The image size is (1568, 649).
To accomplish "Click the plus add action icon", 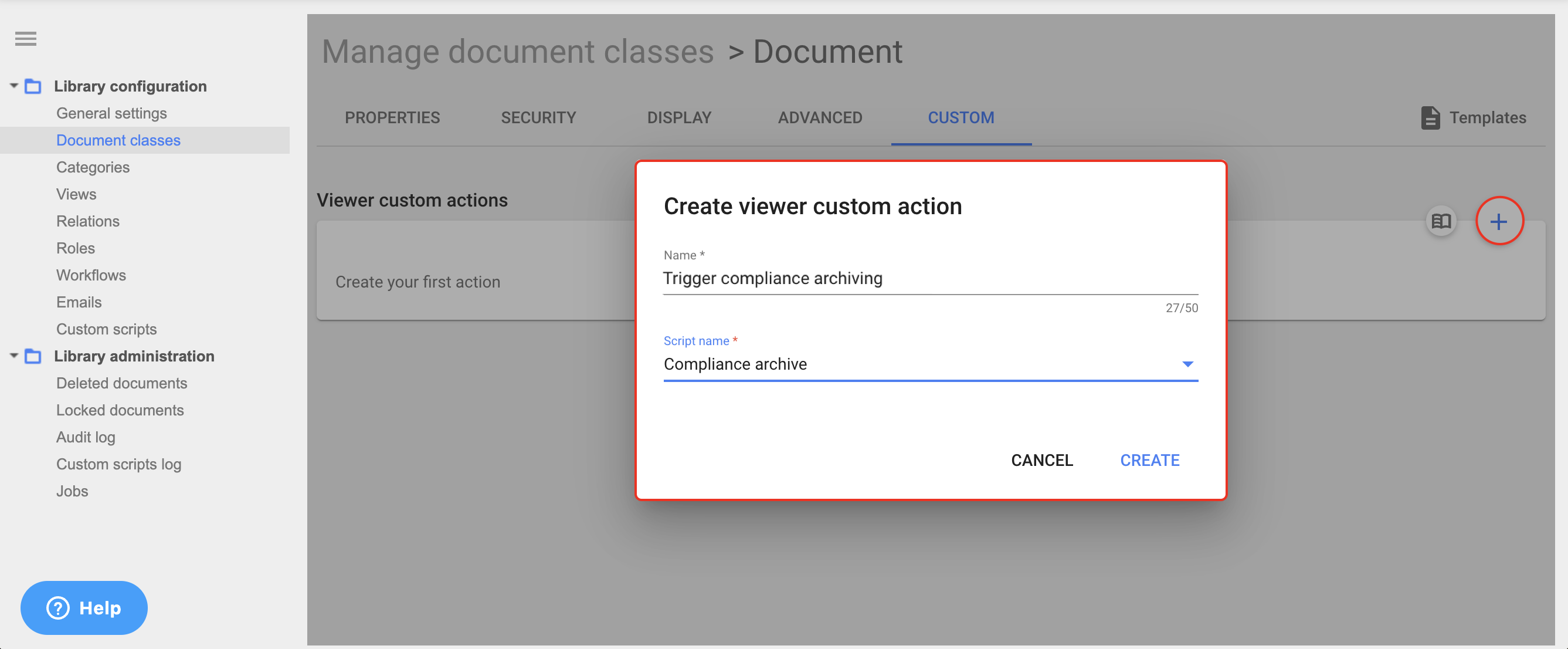I will point(1498,221).
